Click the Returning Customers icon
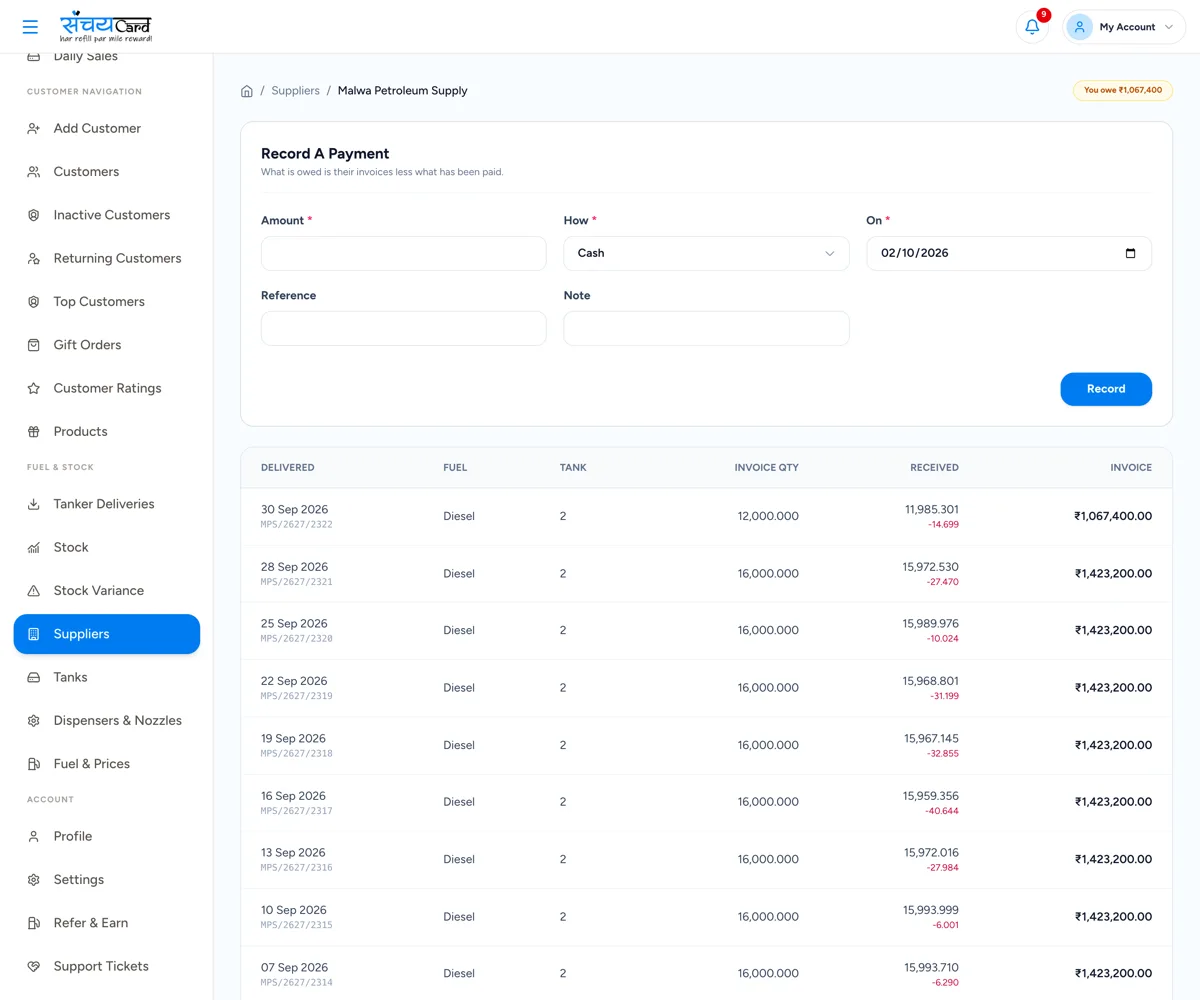Screen dimensions: 1200x1000 33,258
